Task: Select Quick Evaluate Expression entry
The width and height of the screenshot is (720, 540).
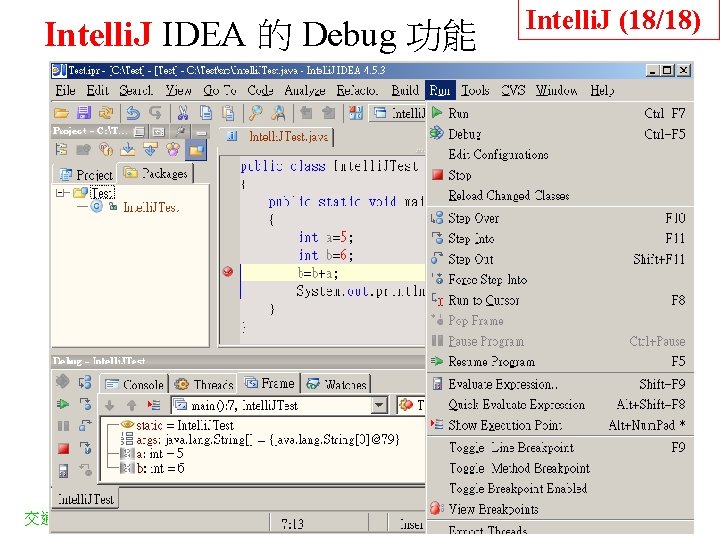Action: (559, 405)
